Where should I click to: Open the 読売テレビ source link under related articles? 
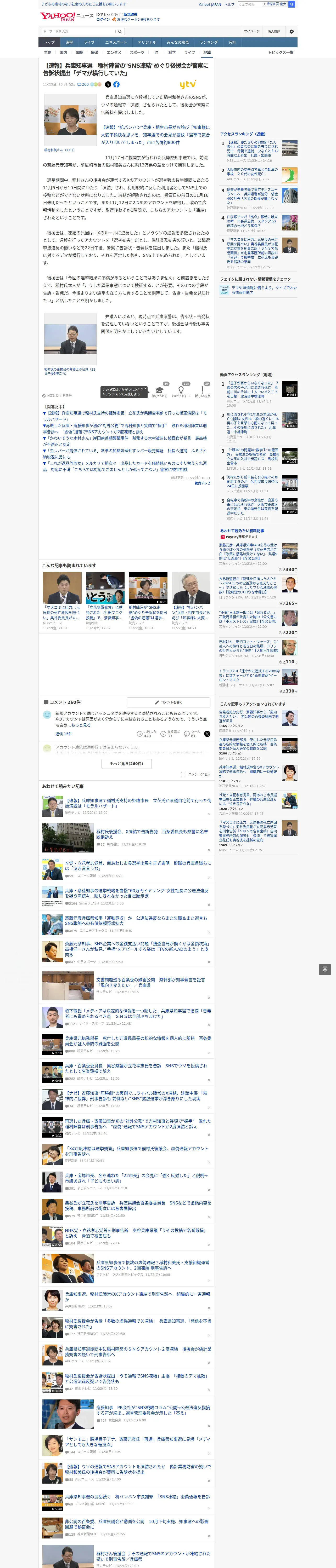203,483
